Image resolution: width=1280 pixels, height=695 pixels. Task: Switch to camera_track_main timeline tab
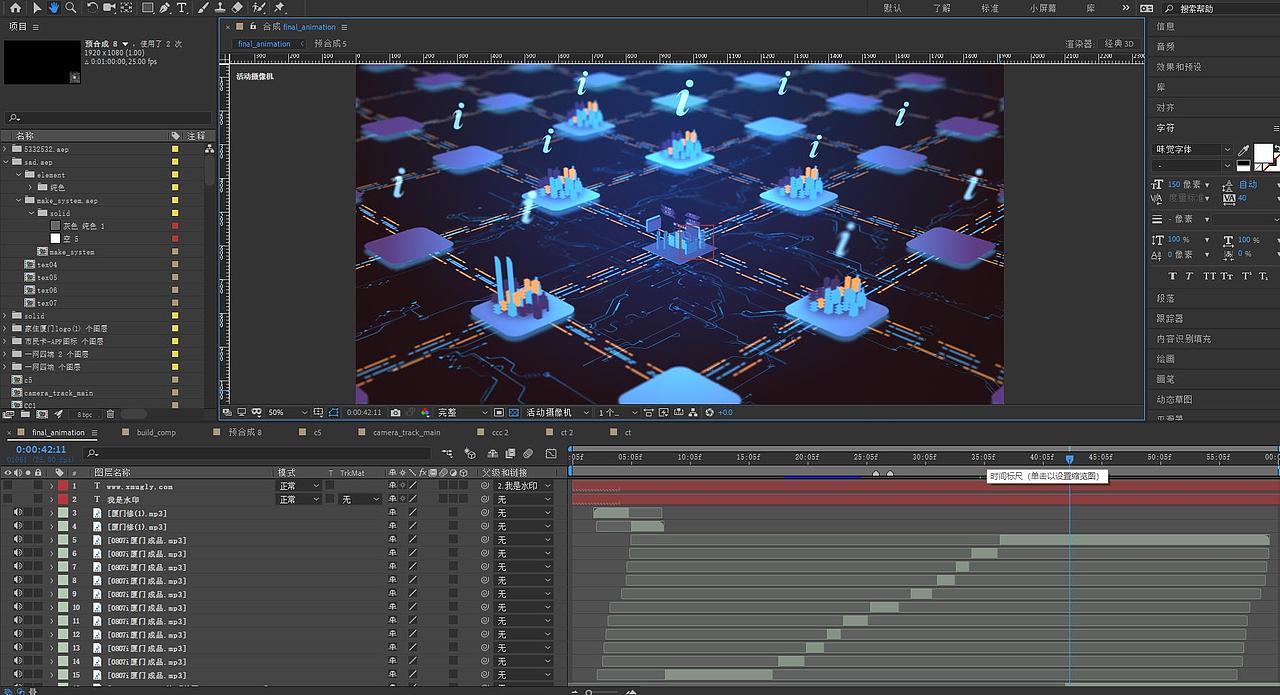[x=406, y=433]
